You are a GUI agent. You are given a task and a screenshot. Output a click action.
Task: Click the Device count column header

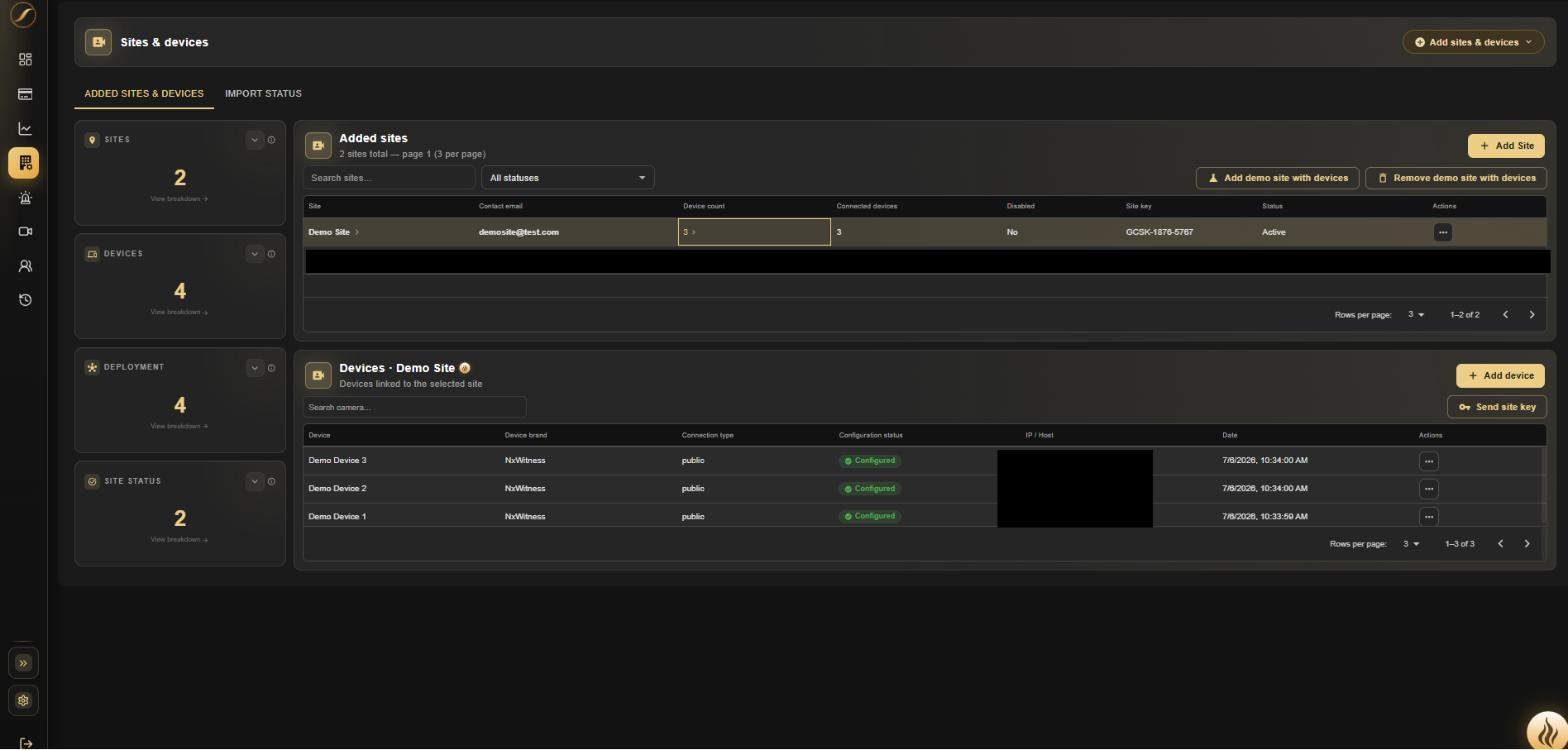(x=704, y=206)
